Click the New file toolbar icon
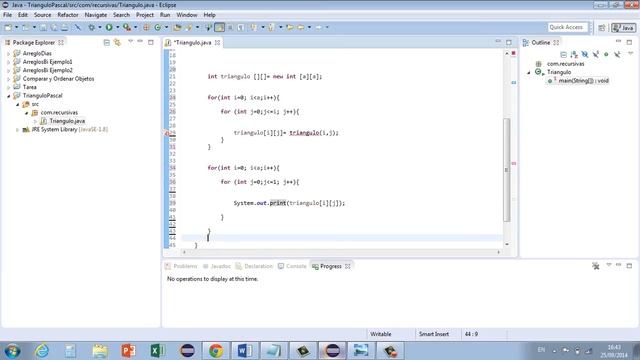The width and height of the screenshot is (640, 360). pos(8,27)
